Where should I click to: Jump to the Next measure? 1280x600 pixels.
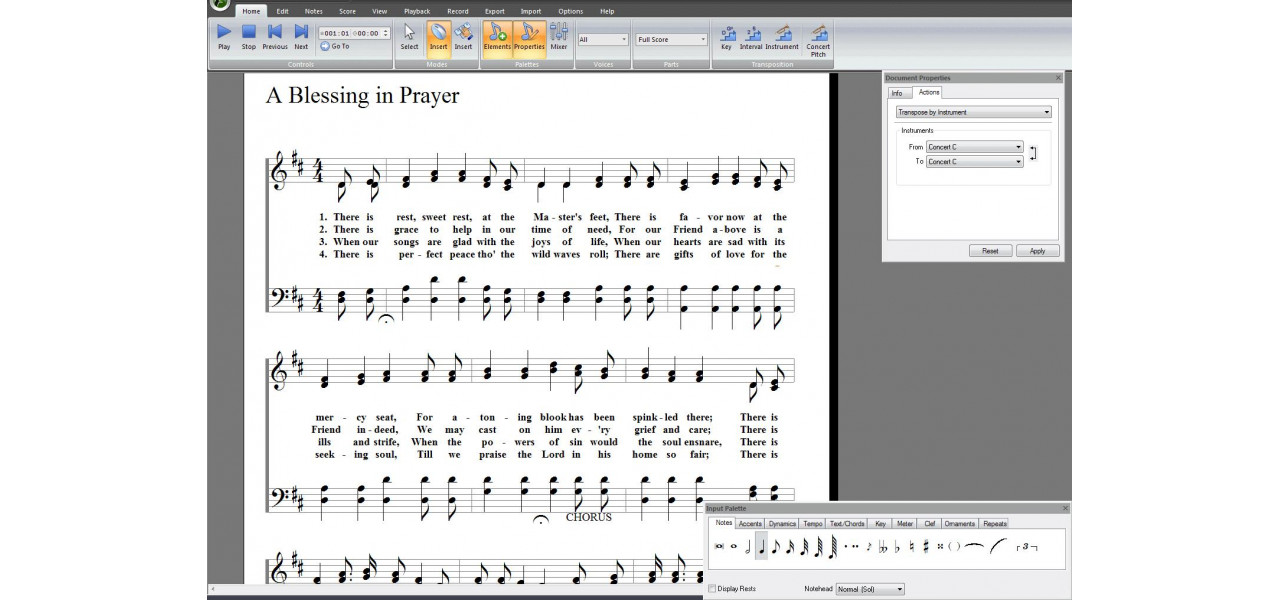tap(301, 36)
